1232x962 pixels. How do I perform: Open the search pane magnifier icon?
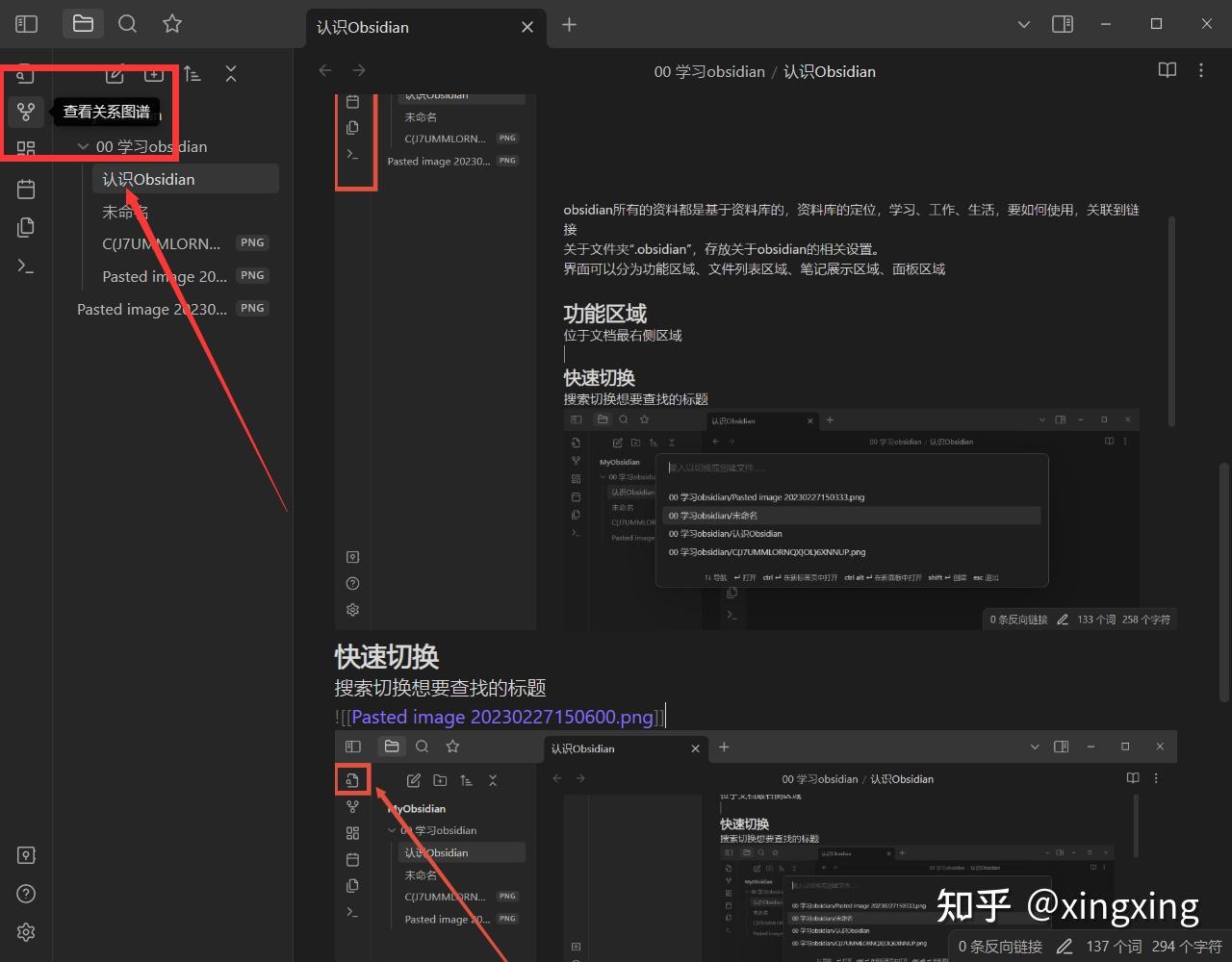127,24
